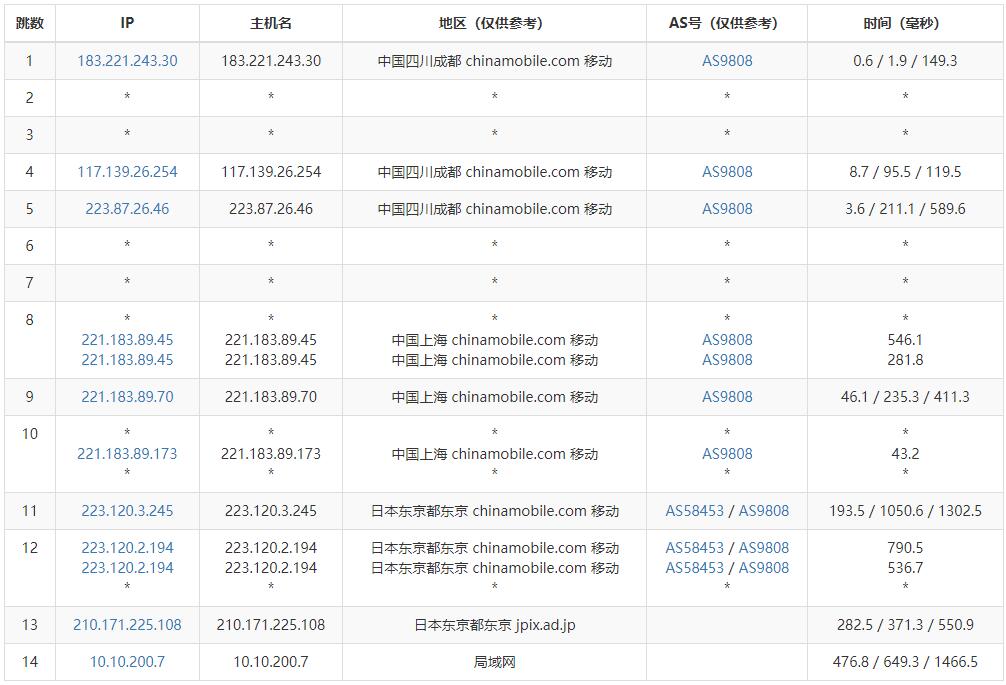
Task: Select the time value 790.5 in hop 12
Action: pos(905,548)
